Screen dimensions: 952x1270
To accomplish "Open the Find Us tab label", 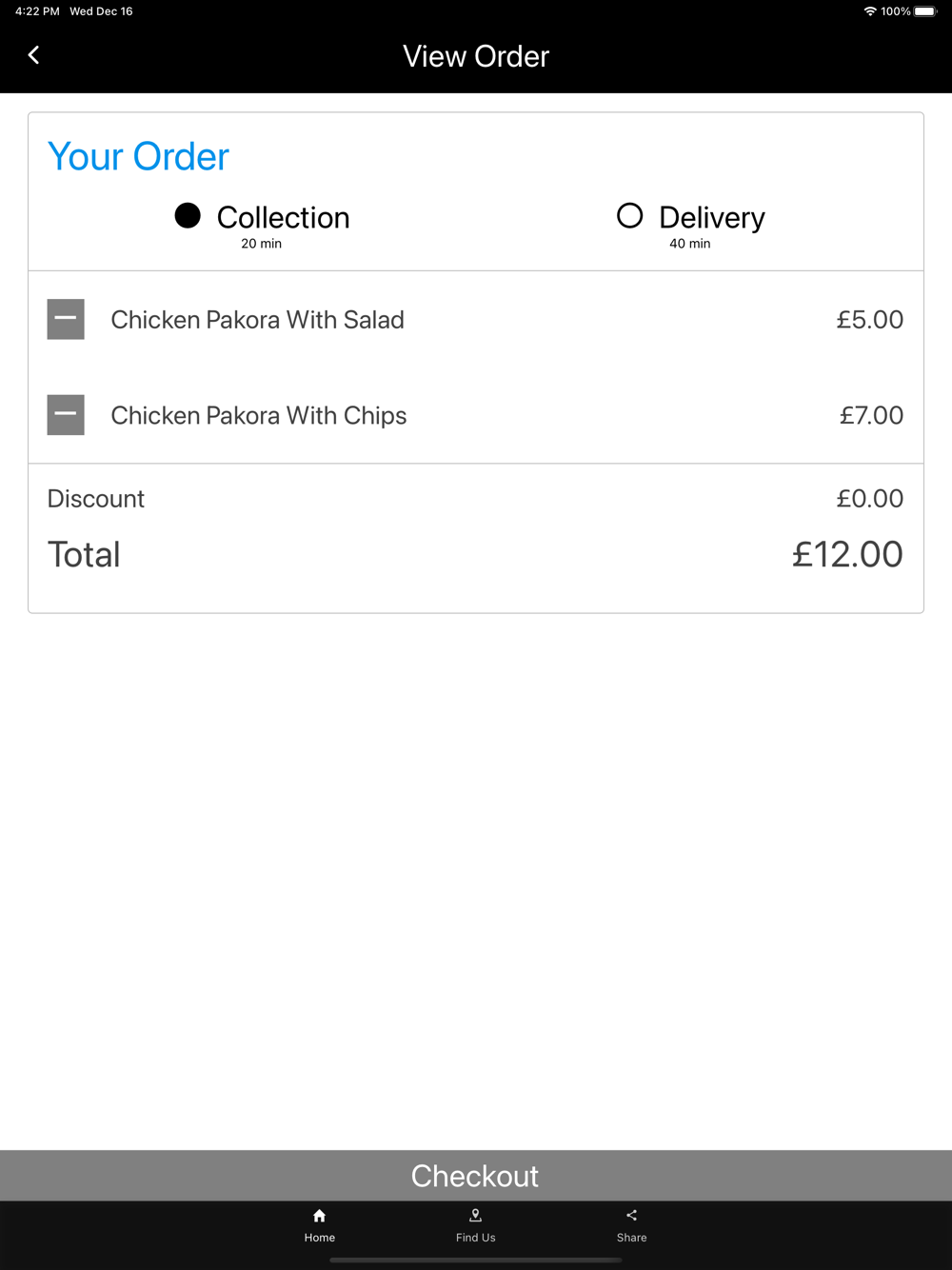I will point(475,1238).
